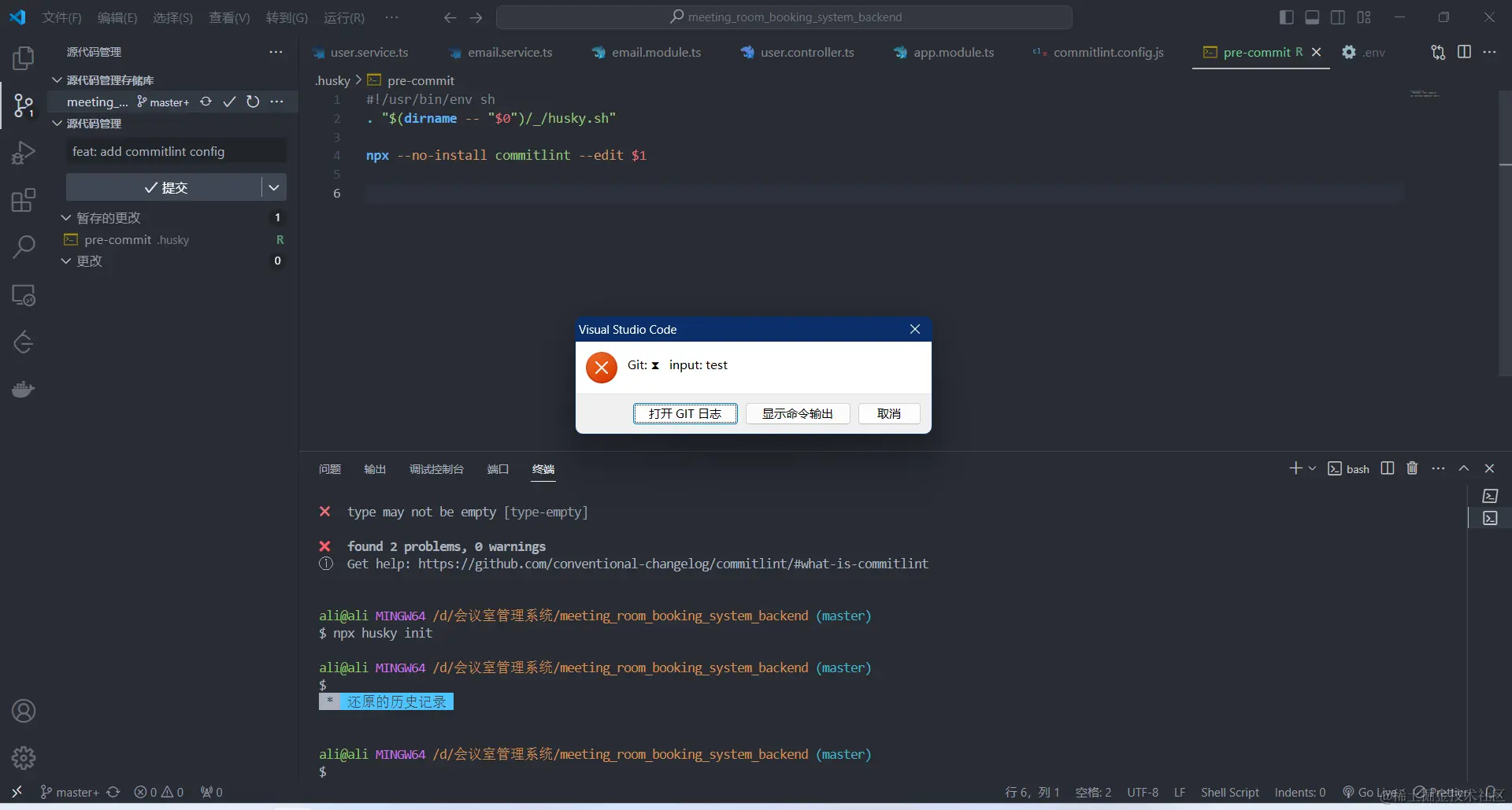Open the View menu
This screenshot has width=1512, height=810.
(229, 17)
